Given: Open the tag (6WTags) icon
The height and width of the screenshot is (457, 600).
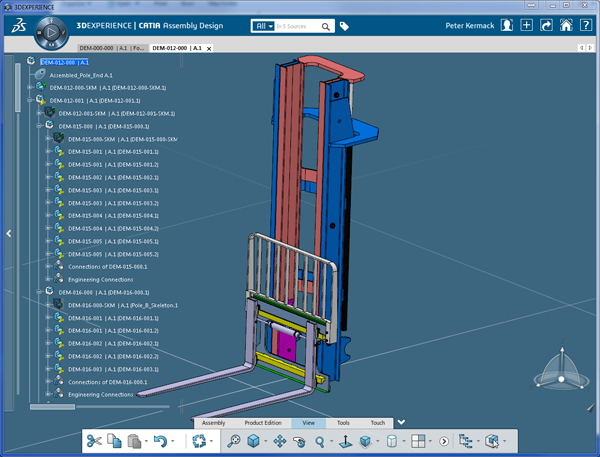Looking at the screenshot, I should click(x=344, y=26).
